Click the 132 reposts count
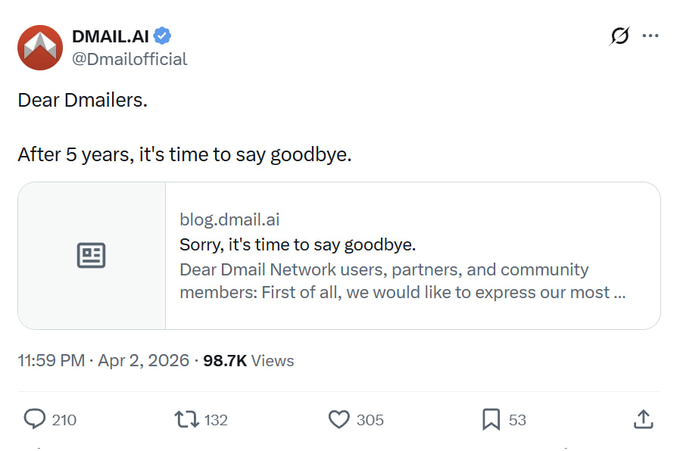680x451 pixels. [216, 420]
